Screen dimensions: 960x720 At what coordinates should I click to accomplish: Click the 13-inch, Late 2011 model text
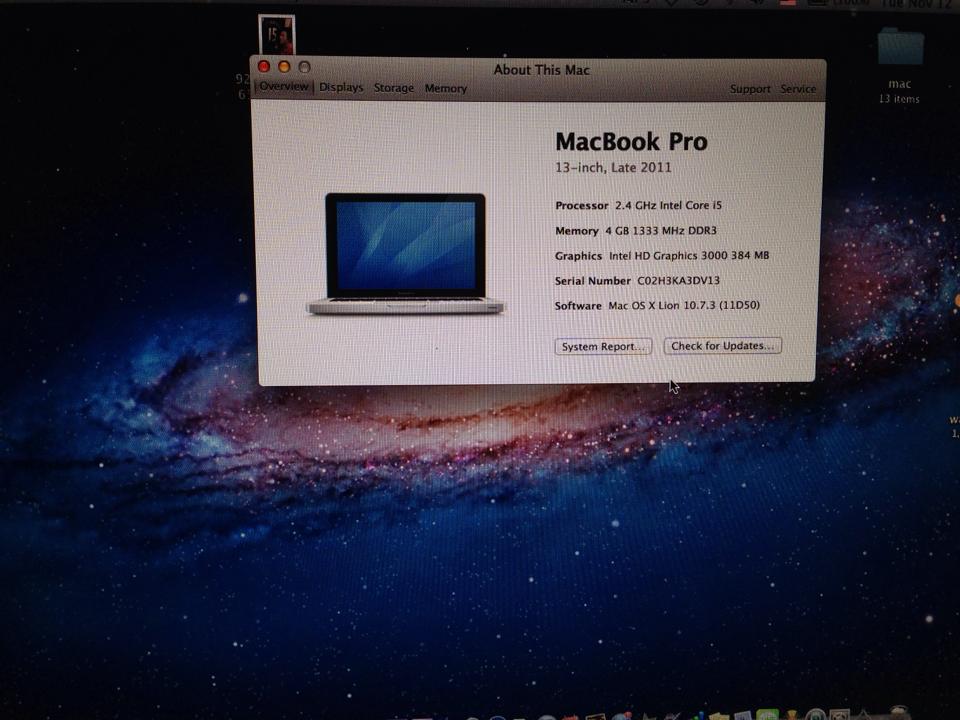pos(613,168)
